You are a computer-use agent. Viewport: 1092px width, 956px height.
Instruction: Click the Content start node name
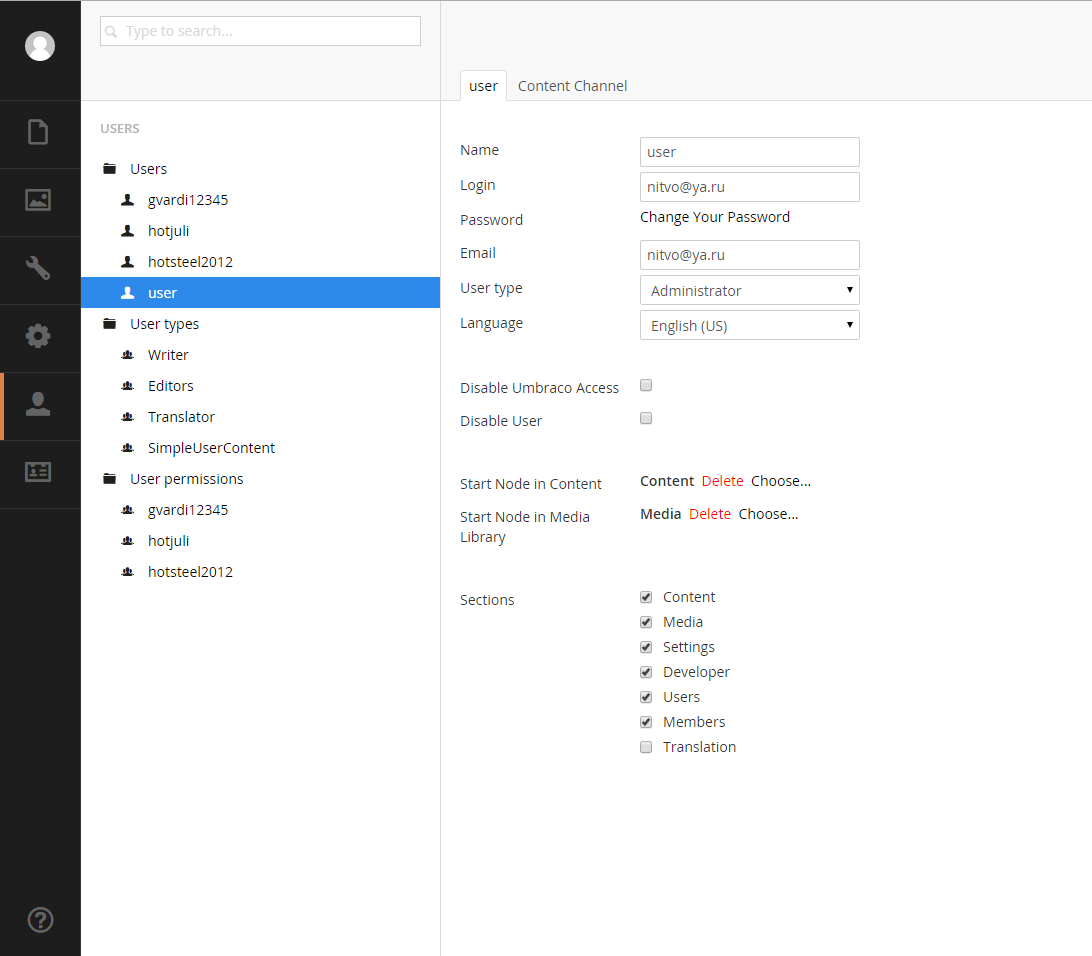667,481
